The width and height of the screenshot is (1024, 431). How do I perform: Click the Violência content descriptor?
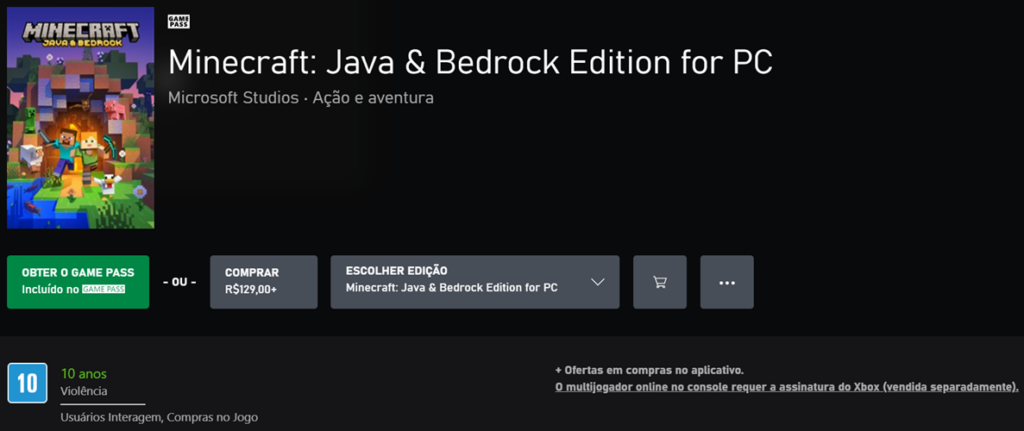[x=84, y=391]
